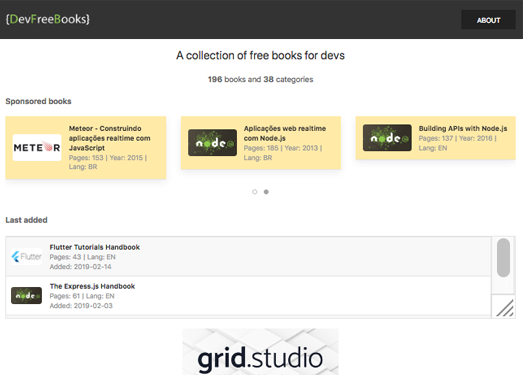Click the Node logo beside 'Aplicações web realtime'
The height and width of the screenshot is (375, 523).
[212, 143]
